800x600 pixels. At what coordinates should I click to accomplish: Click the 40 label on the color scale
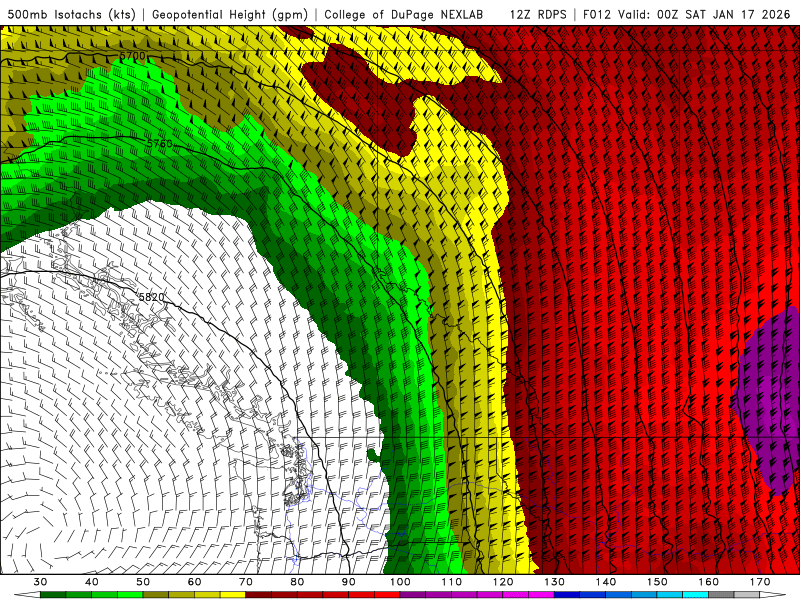92,582
